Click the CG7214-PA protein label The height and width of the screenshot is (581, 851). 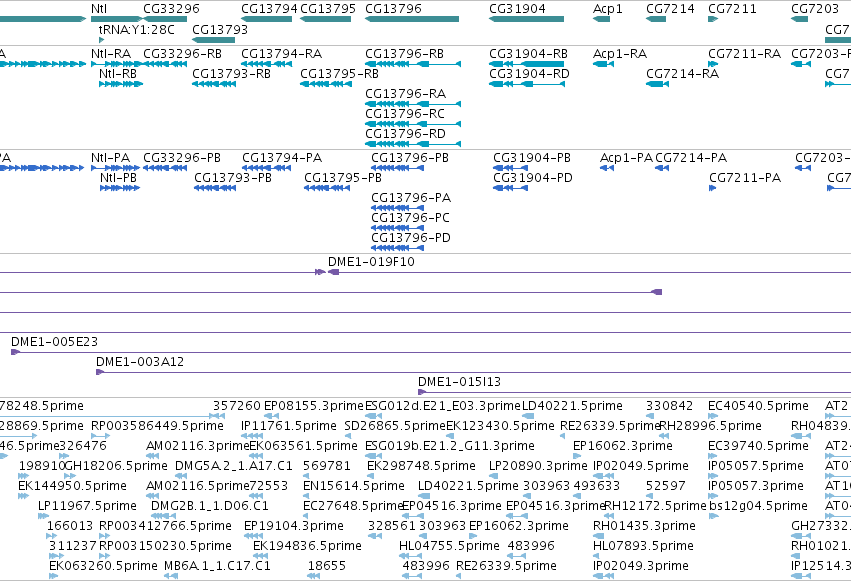coord(691,158)
